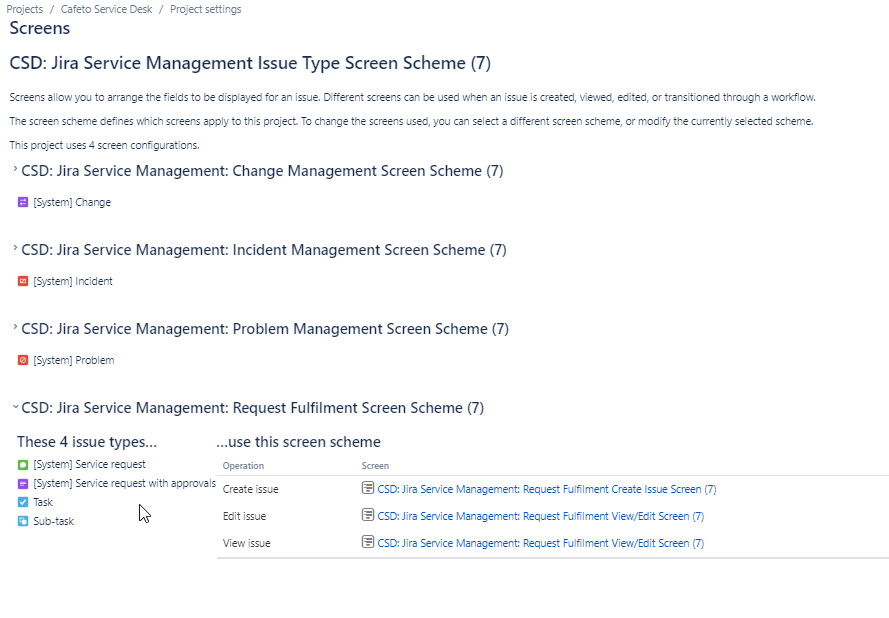Image resolution: width=889 pixels, height=618 pixels.
Task: Click Problem Management Screen Scheme heading
Action: (265, 329)
